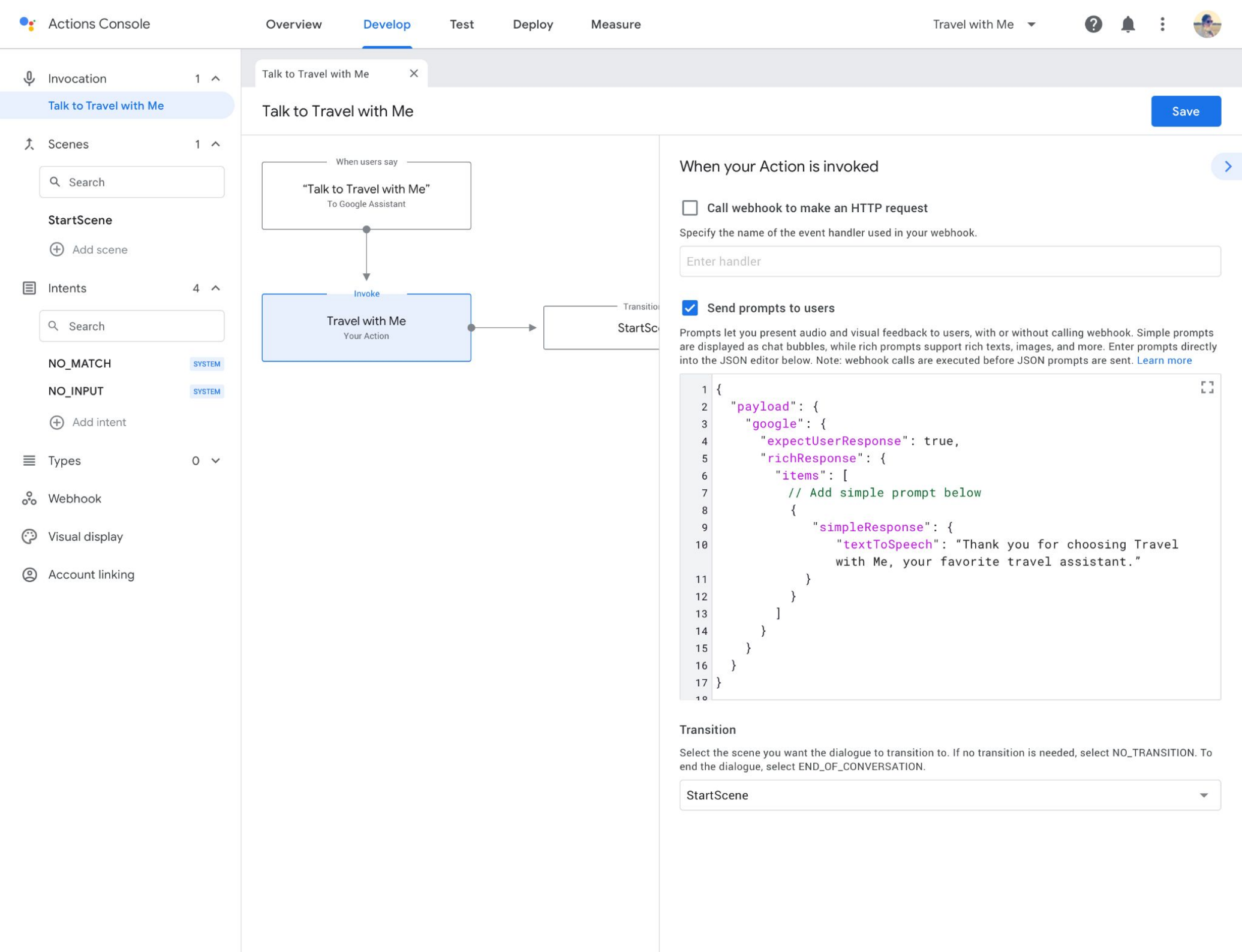Click the Save button
Image resolution: width=1242 pixels, height=952 pixels.
1185,112
